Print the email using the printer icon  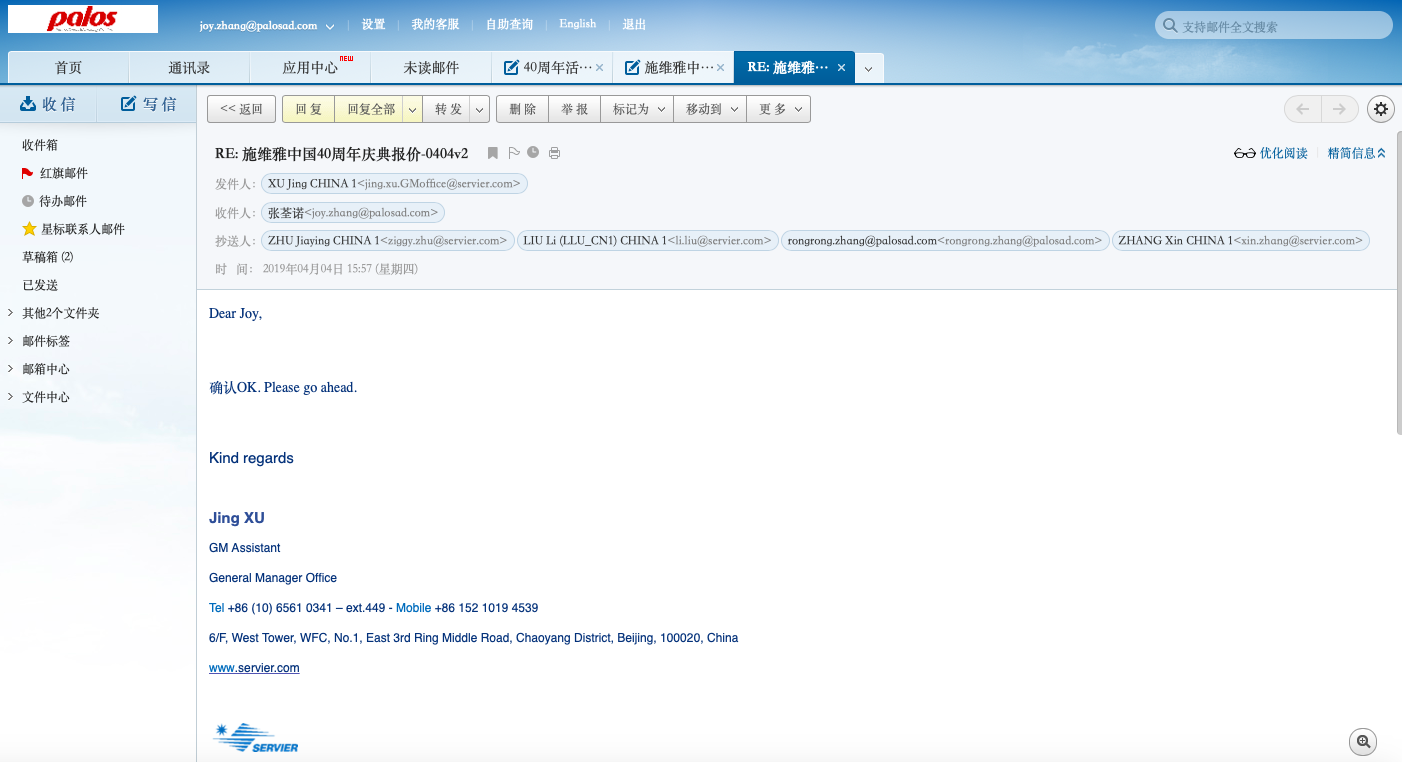pyautogui.click(x=554, y=153)
